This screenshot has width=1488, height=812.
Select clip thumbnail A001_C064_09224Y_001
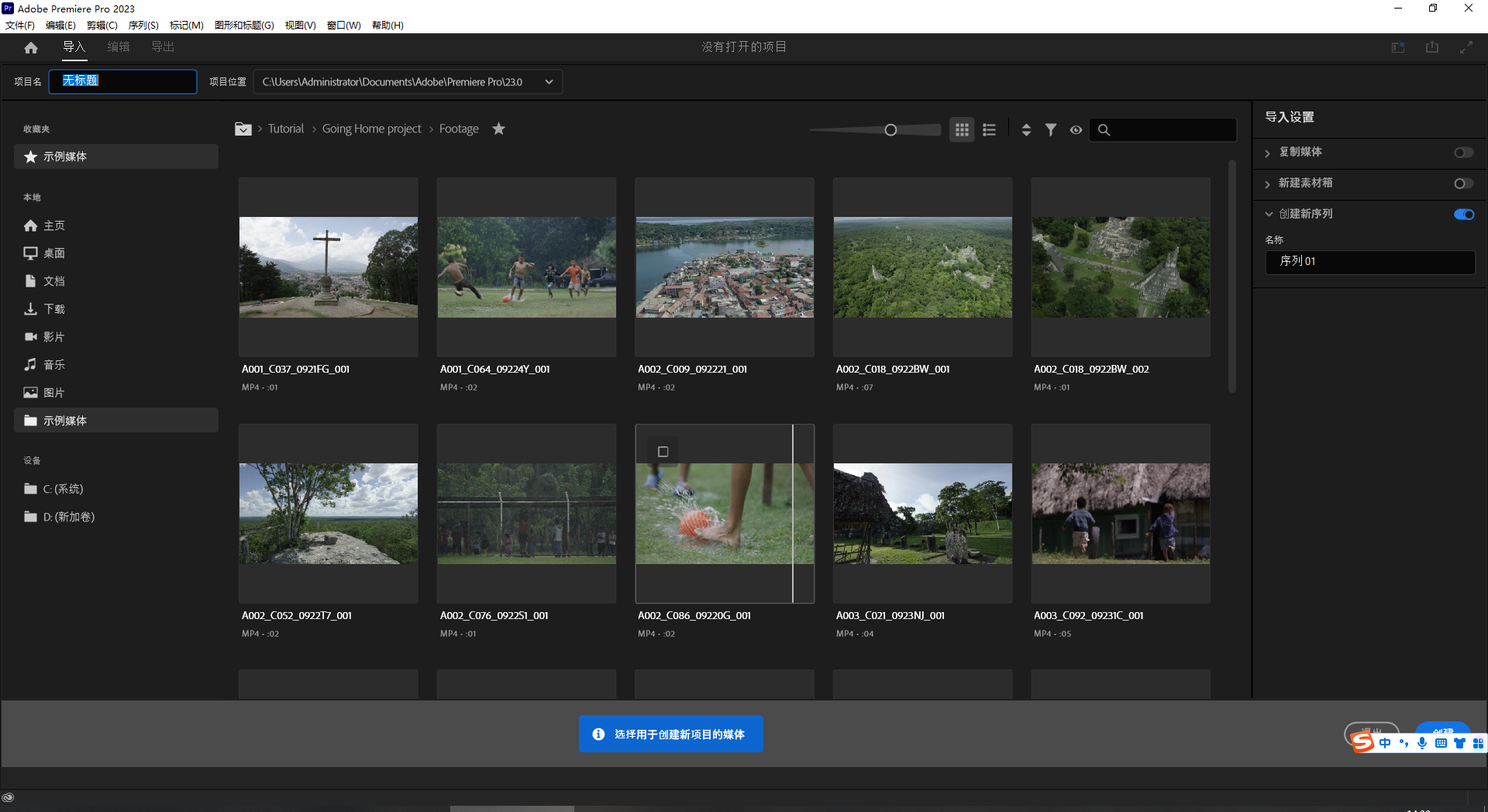pos(526,267)
